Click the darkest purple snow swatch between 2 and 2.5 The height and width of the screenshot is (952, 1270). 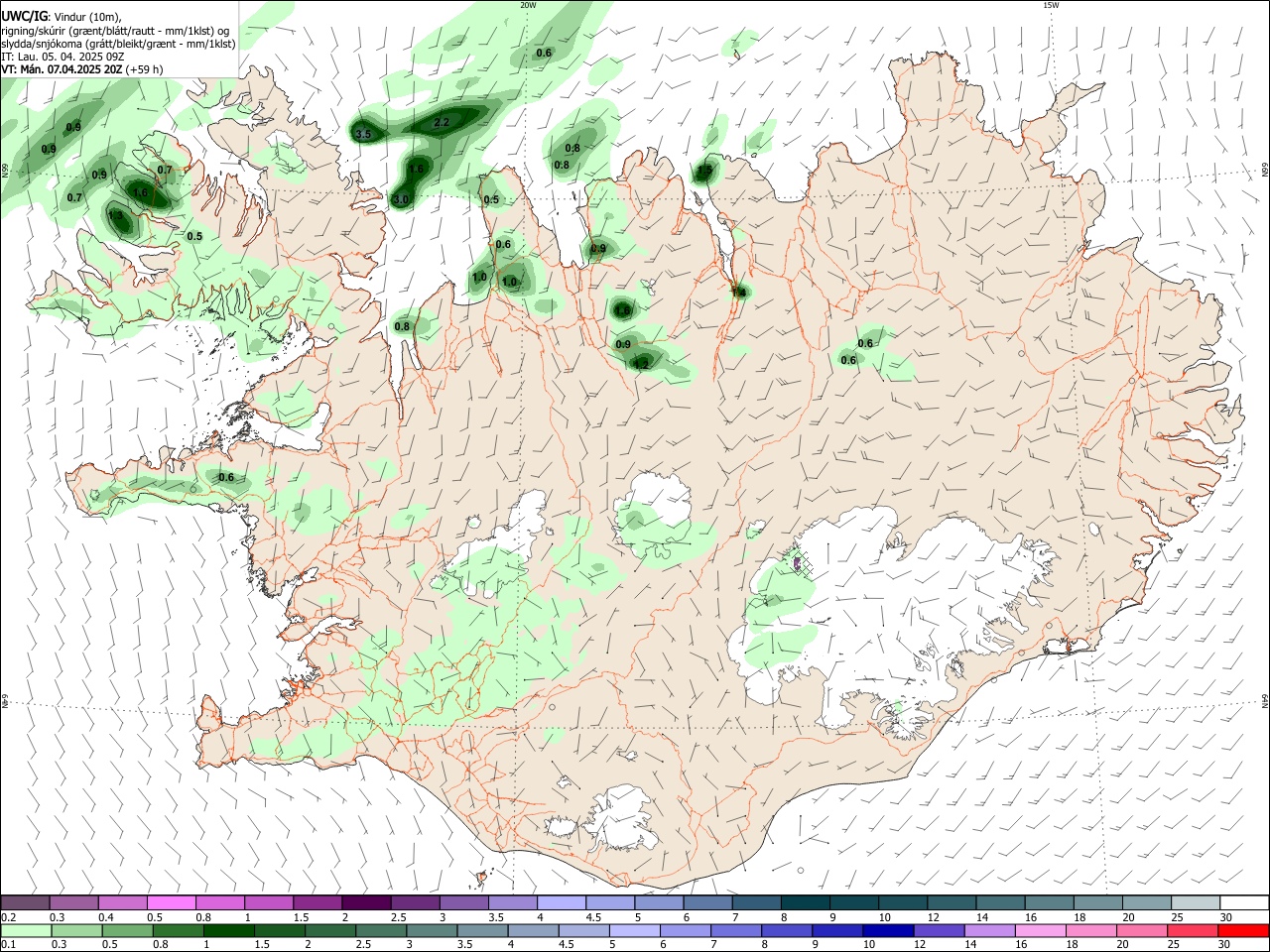[x=366, y=903]
